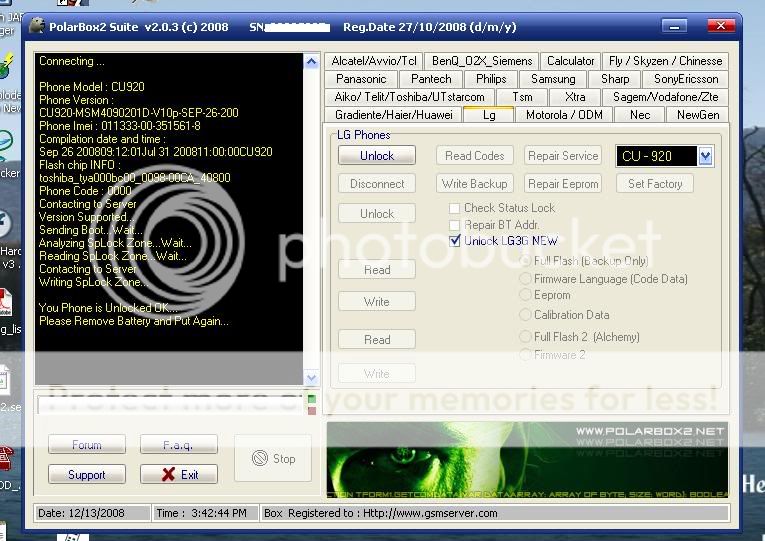Viewport: 765px width, 541px height.
Task: Select Full Flash 2 (Alchemy) radio
Action: pyautogui.click(x=525, y=337)
